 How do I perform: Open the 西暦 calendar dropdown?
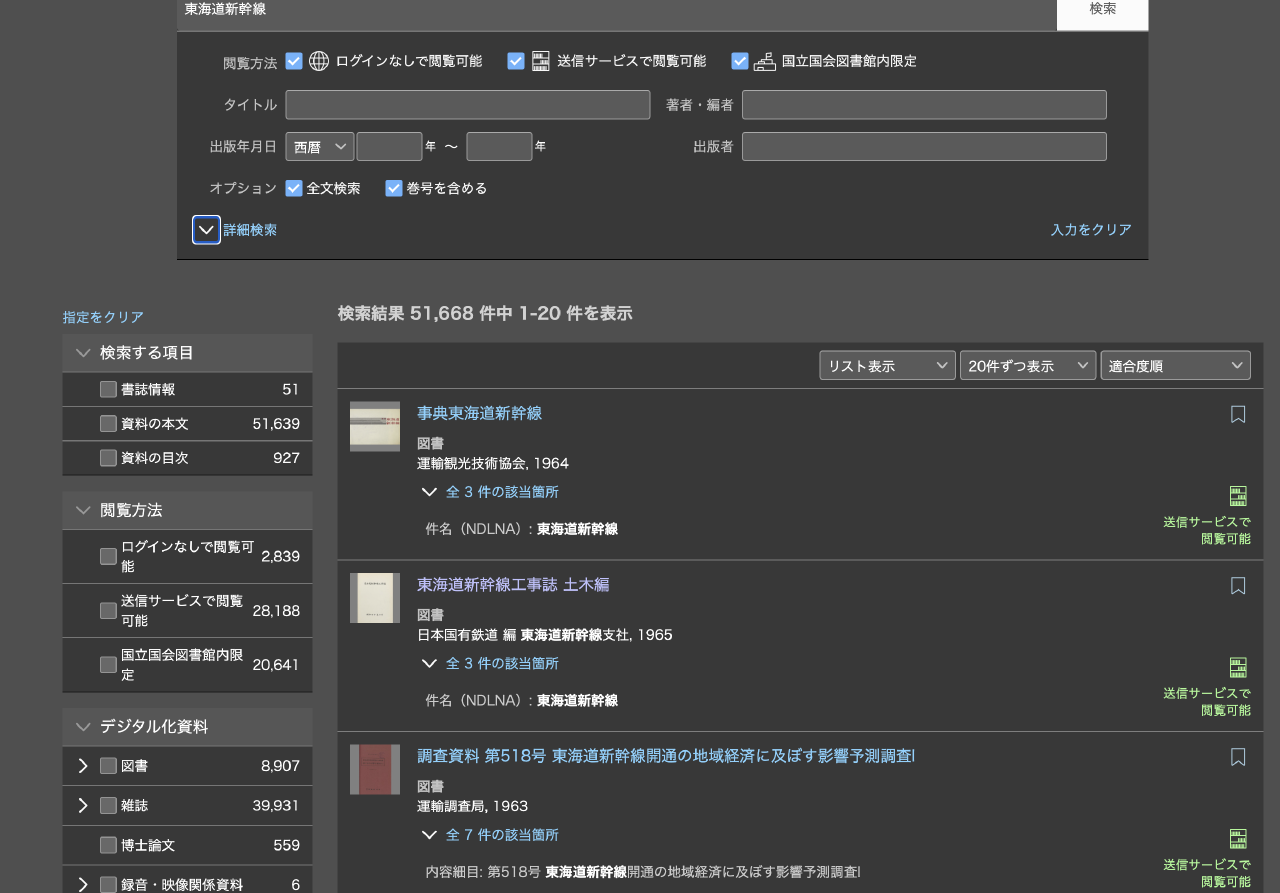coord(320,147)
